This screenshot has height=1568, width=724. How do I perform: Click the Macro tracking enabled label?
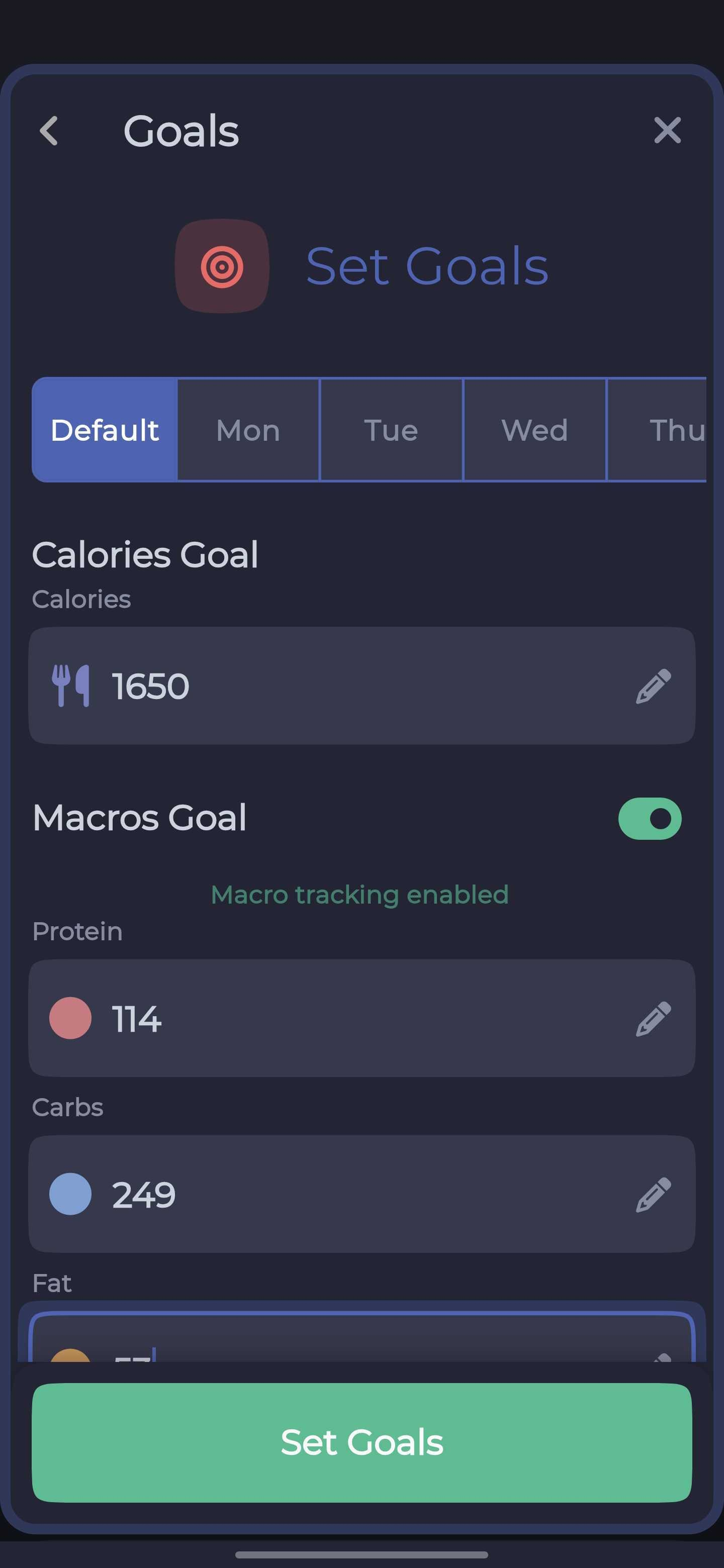[360, 894]
